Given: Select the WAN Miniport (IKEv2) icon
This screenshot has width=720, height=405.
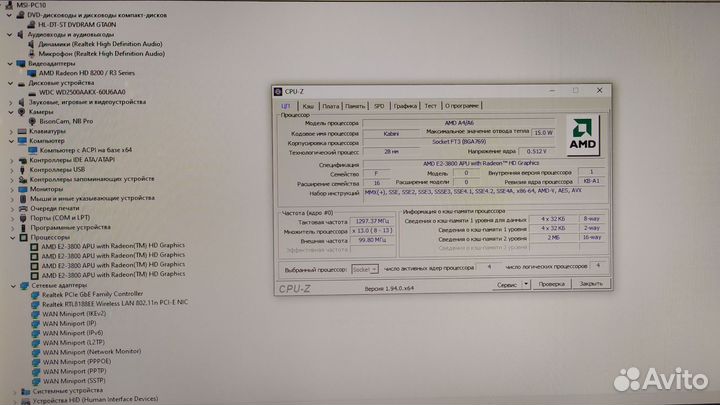Looking at the screenshot, I should pos(35,315).
